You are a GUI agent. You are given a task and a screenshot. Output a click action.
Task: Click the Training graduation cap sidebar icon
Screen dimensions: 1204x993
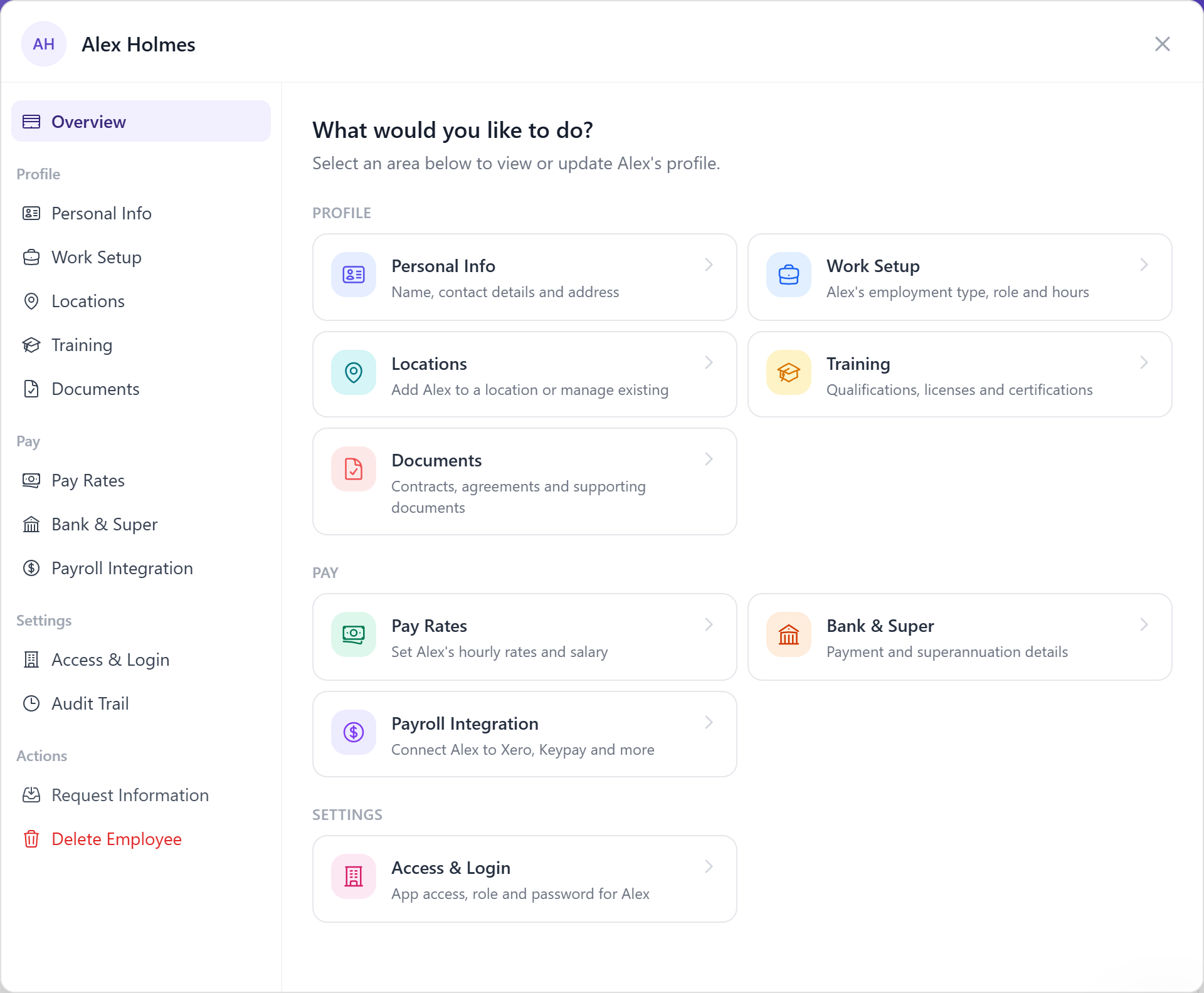(x=31, y=345)
